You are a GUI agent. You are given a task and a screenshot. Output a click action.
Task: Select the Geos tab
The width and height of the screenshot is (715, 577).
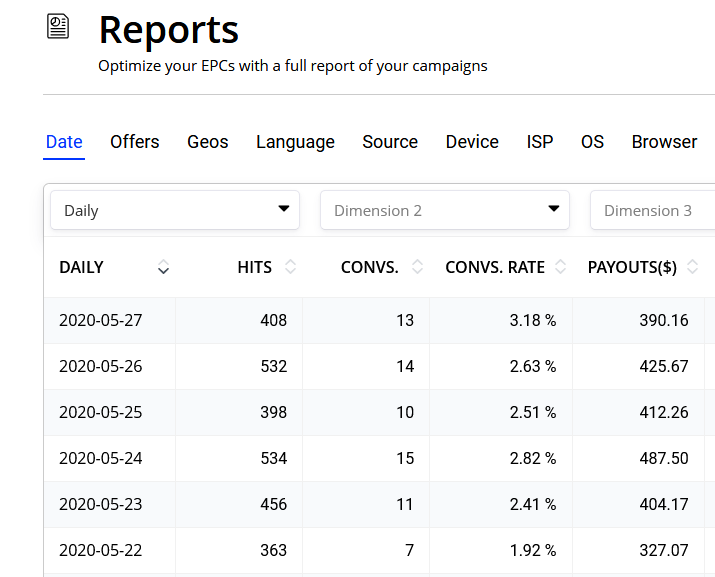coord(208,142)
